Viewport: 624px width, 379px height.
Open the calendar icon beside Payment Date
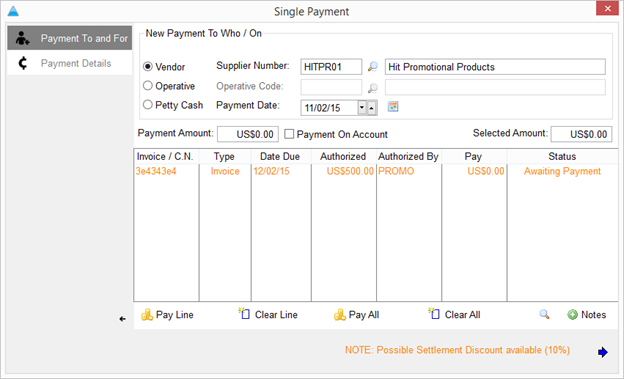[393, 107]
